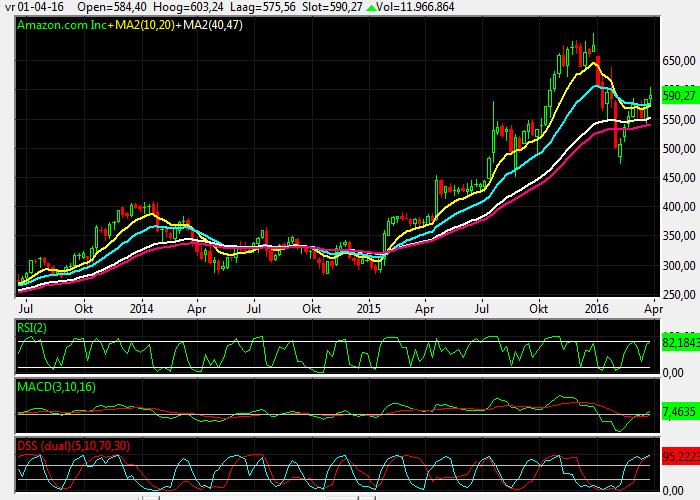
Task: Click the green 590,27 current price tag
Action: point(679,96)
